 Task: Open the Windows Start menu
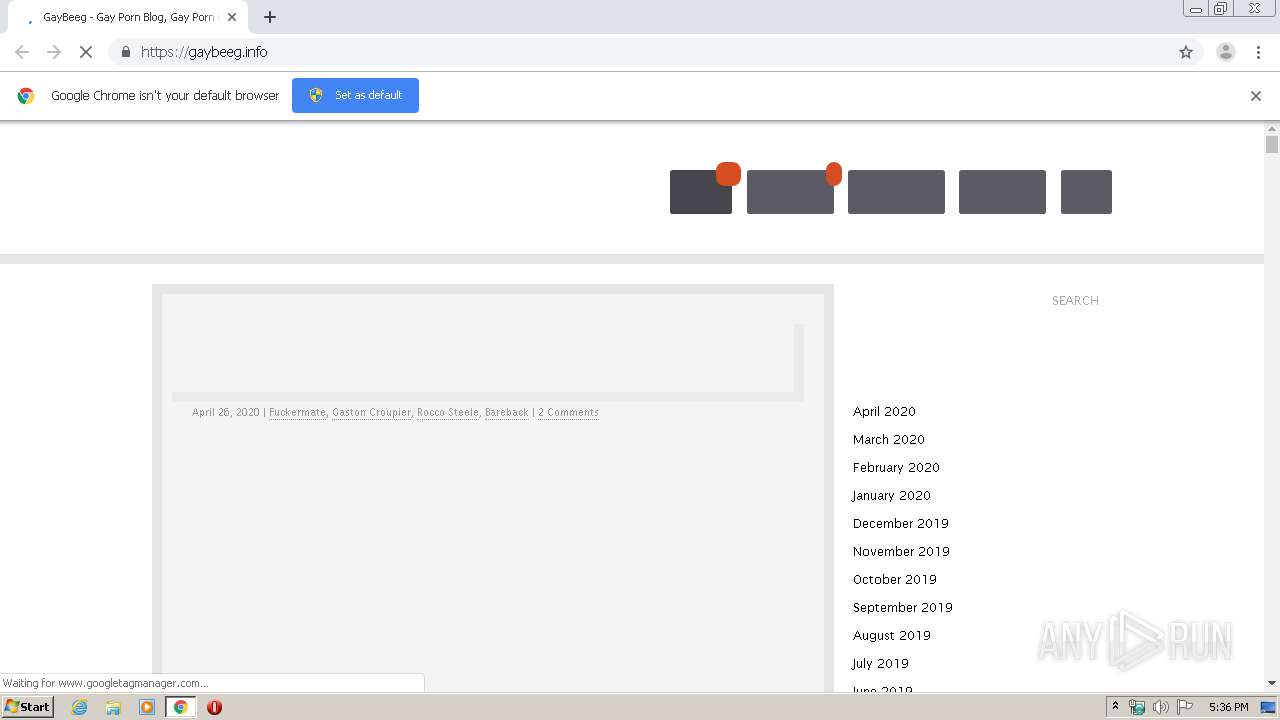click(28, 706)
